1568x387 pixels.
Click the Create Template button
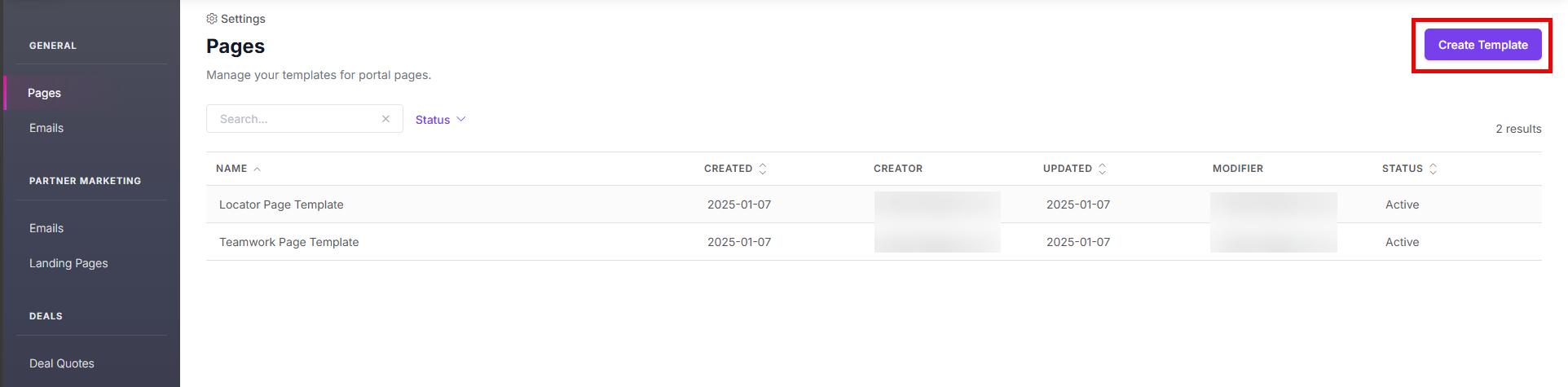(x=1482, y=45)
